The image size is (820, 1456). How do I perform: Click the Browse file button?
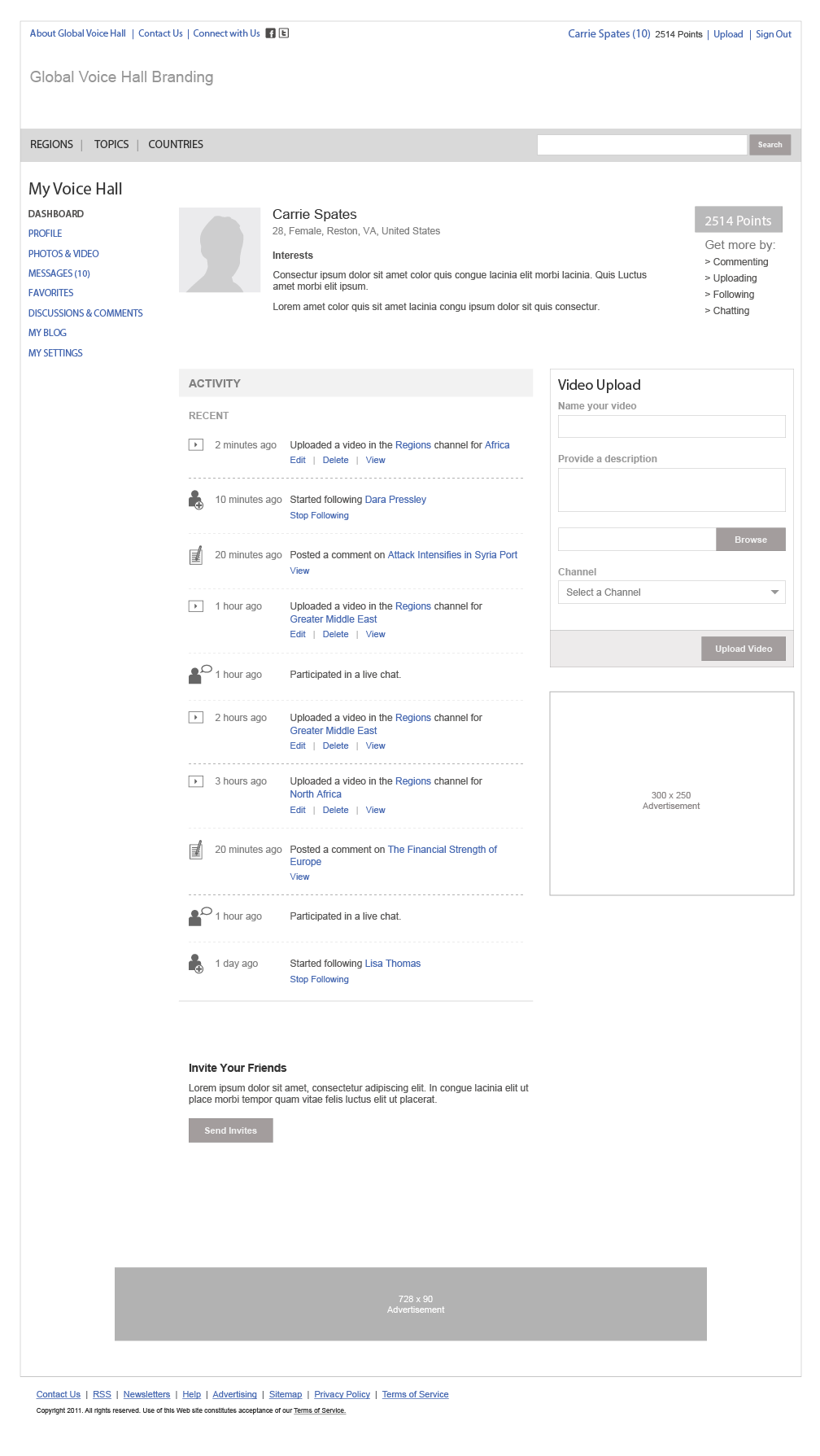750,540
